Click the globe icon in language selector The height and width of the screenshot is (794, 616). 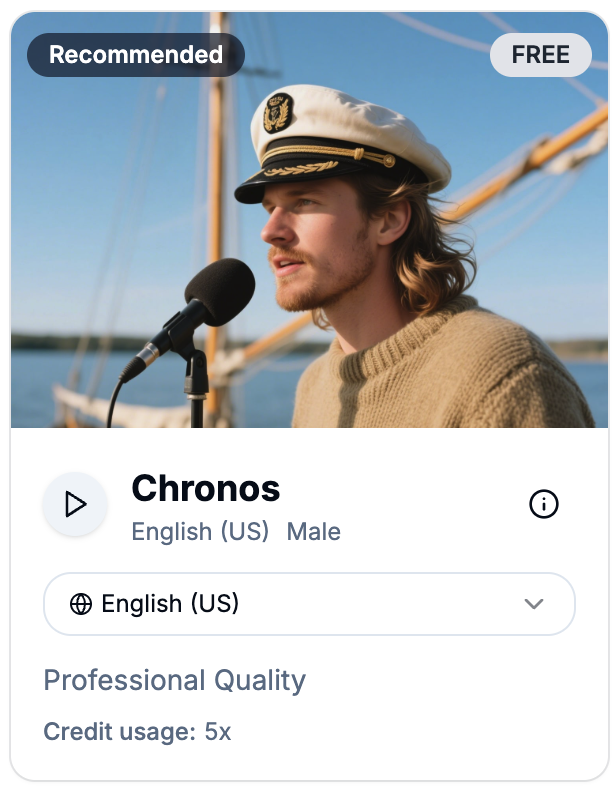pos(81,604)
